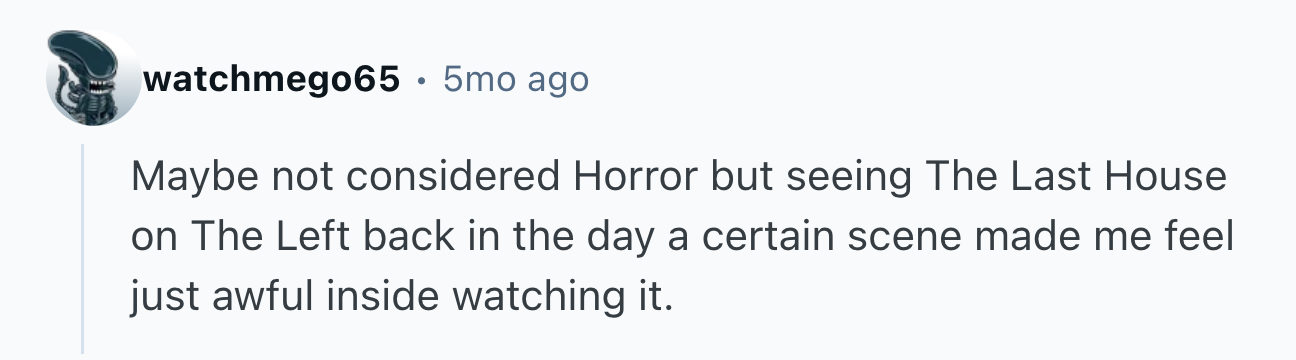Click the word Horror in the comment

click(635, 178)
